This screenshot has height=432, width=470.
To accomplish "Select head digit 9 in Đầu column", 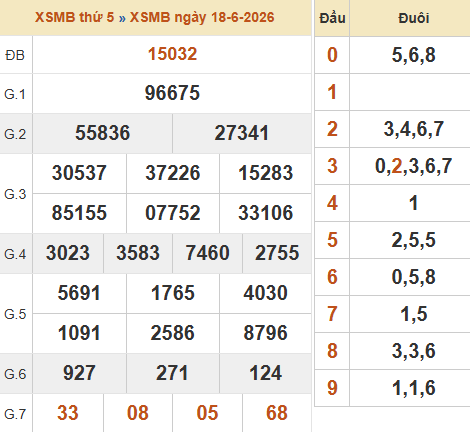I will (x=332, y=388).
